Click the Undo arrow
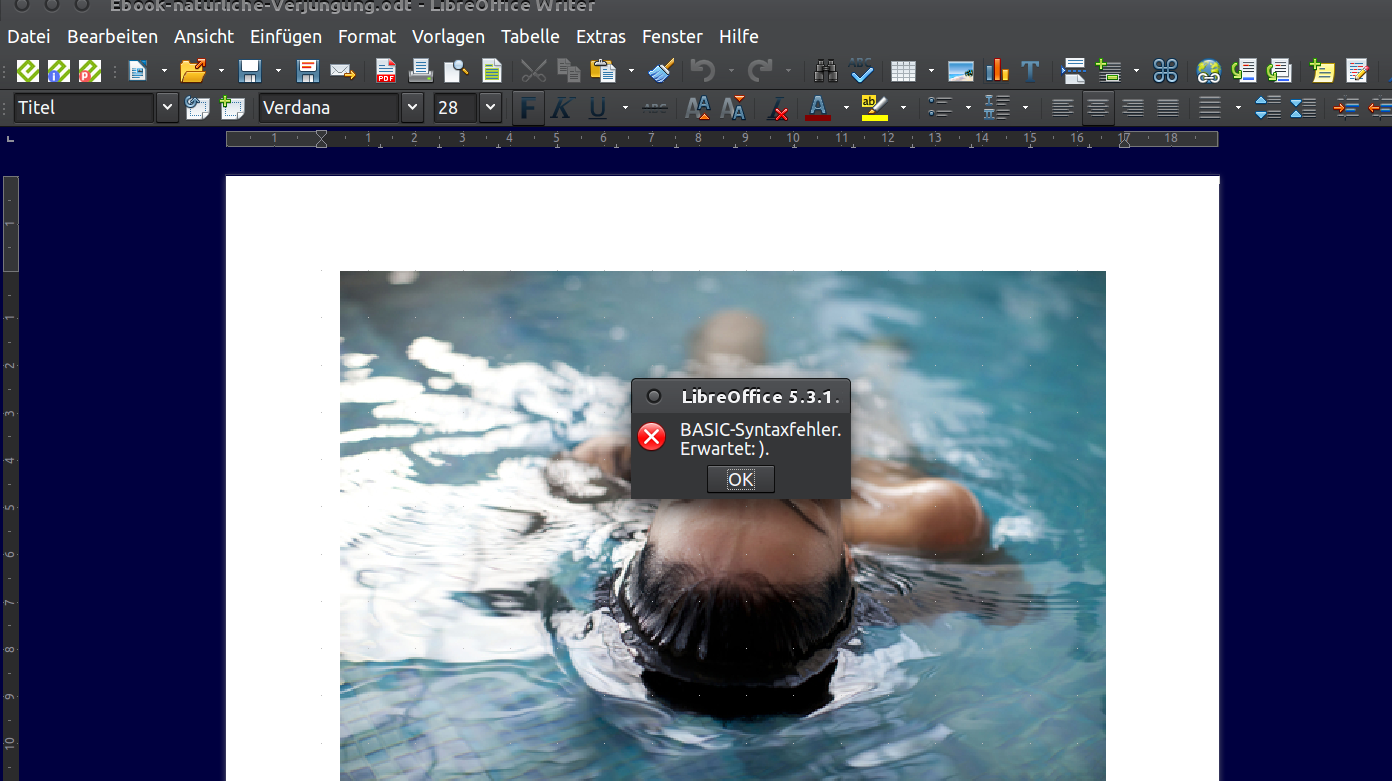This screenshot has height=781, width=1392. (x=703, y=71)
